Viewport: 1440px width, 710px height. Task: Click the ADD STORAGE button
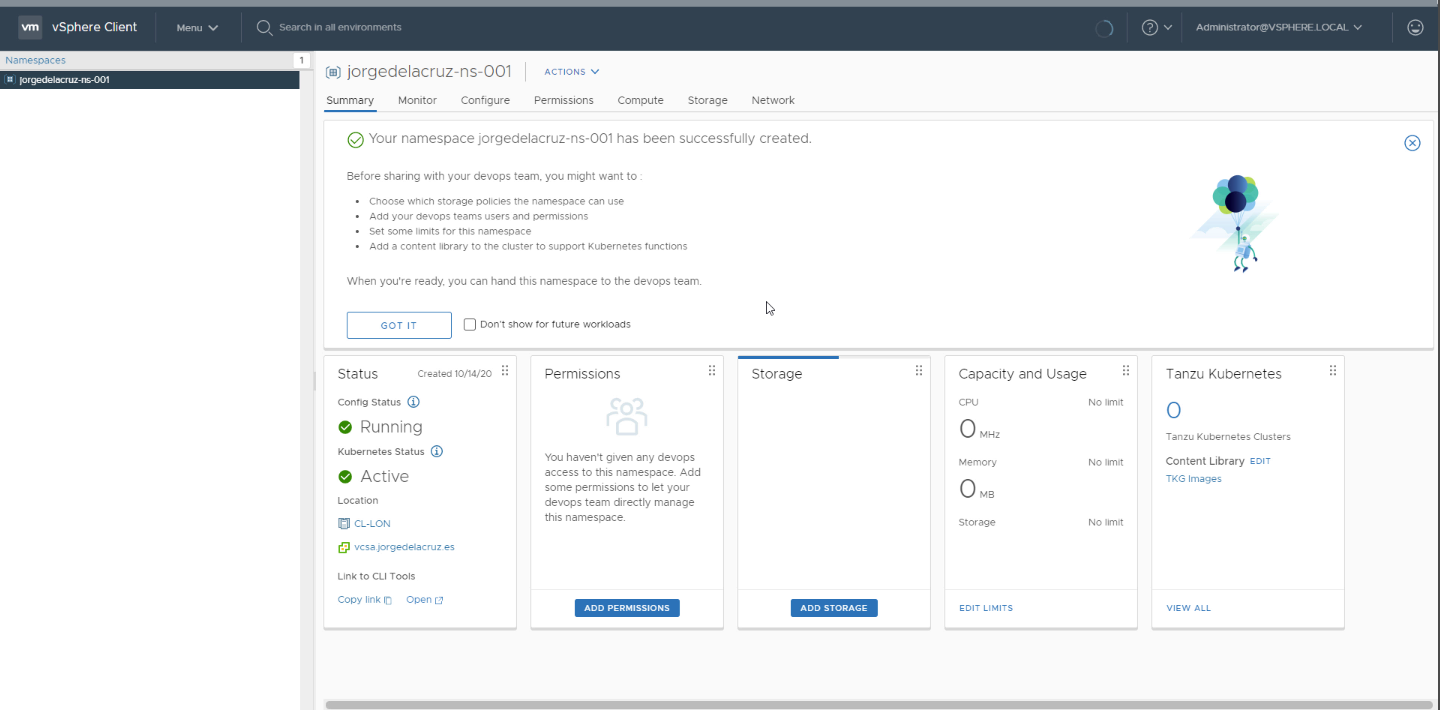point(834,608)
